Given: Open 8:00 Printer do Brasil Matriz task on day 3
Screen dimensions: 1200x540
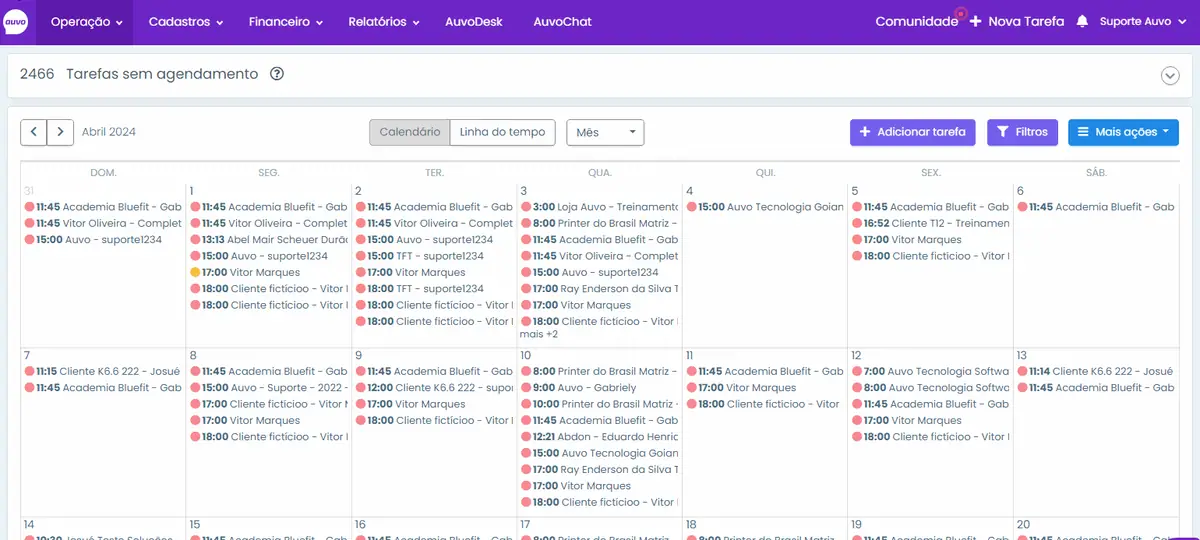Looking at the screenshot, I should tap(599, 223).
